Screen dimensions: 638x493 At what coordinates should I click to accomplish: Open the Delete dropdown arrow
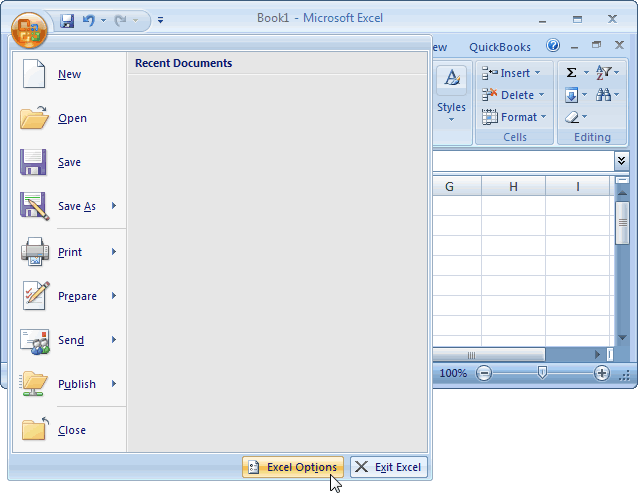click(x=542, y=94)
